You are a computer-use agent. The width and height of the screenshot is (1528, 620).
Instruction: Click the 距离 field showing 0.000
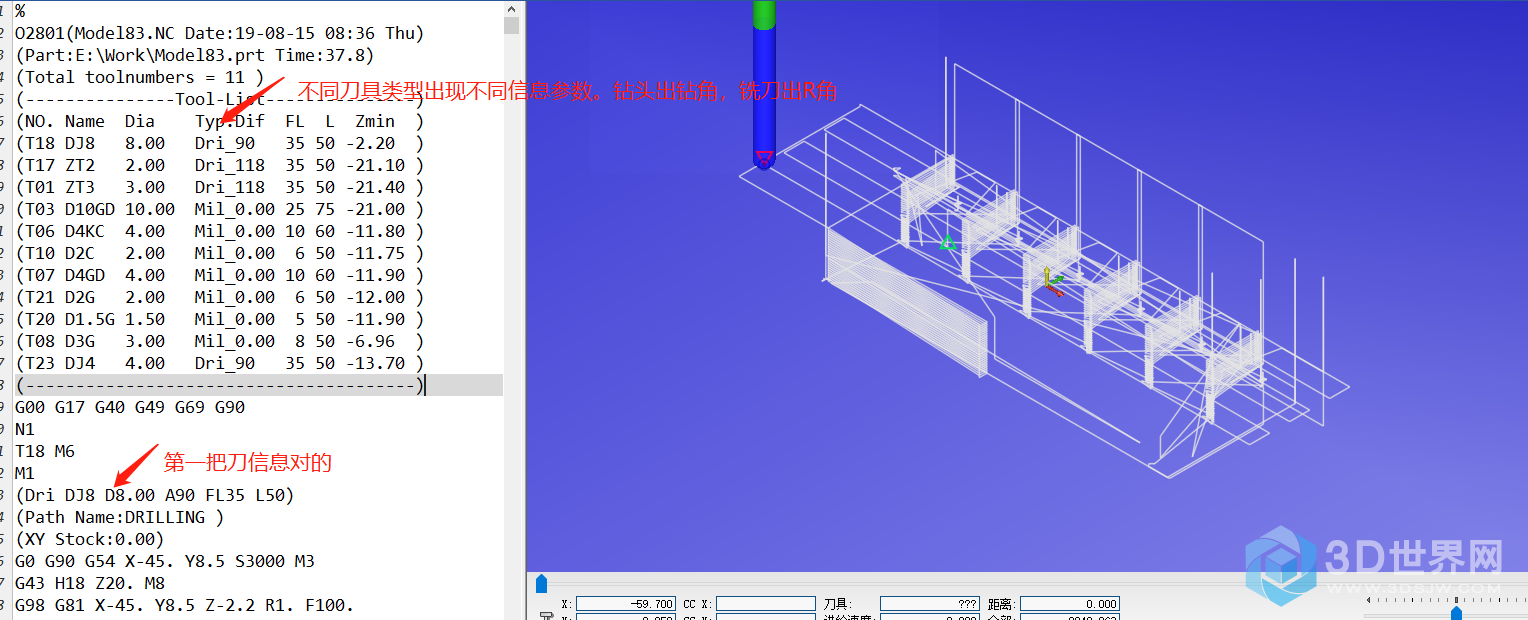pos(1070,604)
